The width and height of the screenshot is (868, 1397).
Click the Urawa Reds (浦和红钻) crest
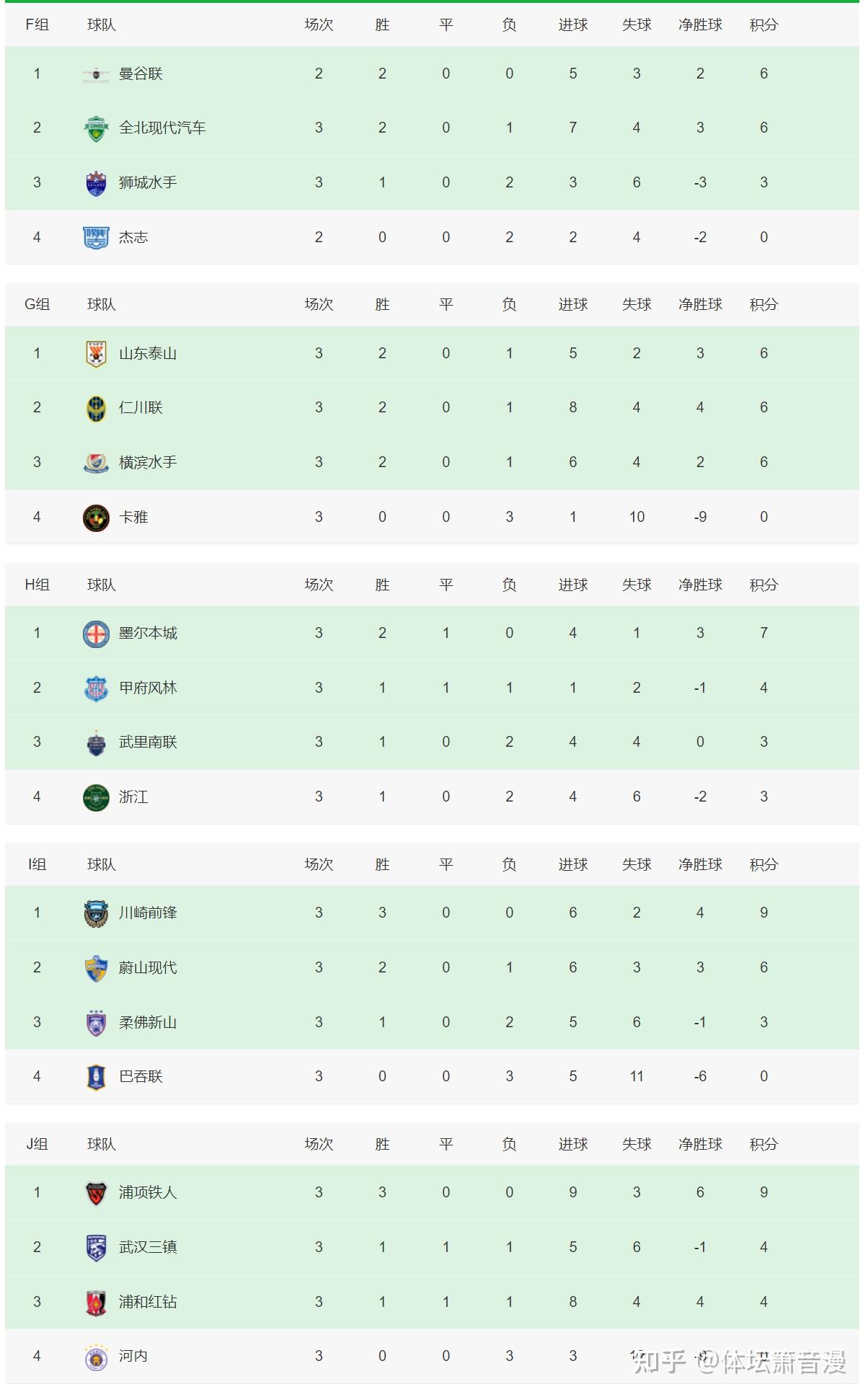[x=96, y=1303]
